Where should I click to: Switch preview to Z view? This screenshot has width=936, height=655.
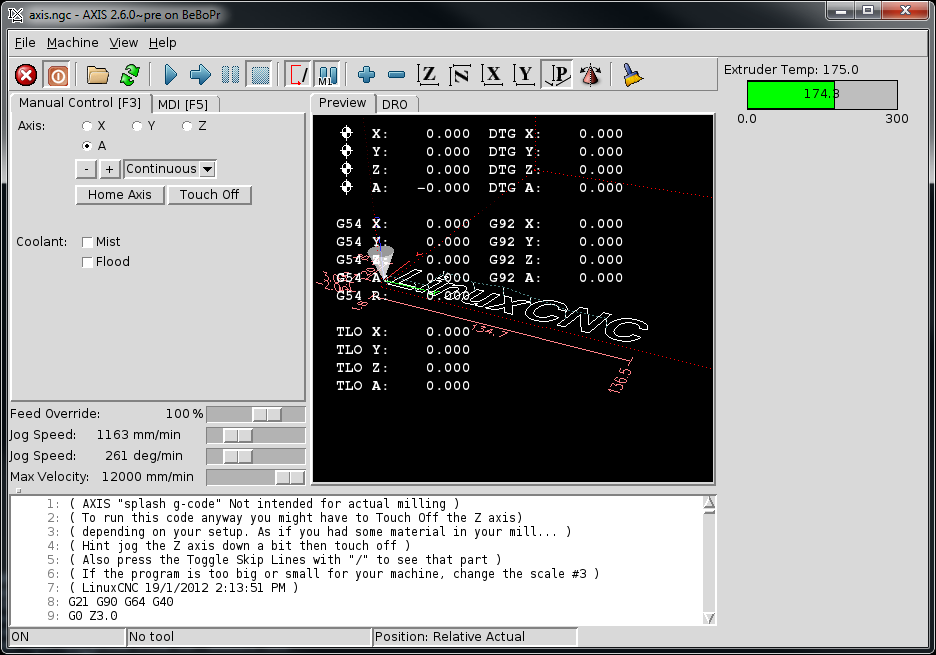pyautogui.click(x=428, y=74)
